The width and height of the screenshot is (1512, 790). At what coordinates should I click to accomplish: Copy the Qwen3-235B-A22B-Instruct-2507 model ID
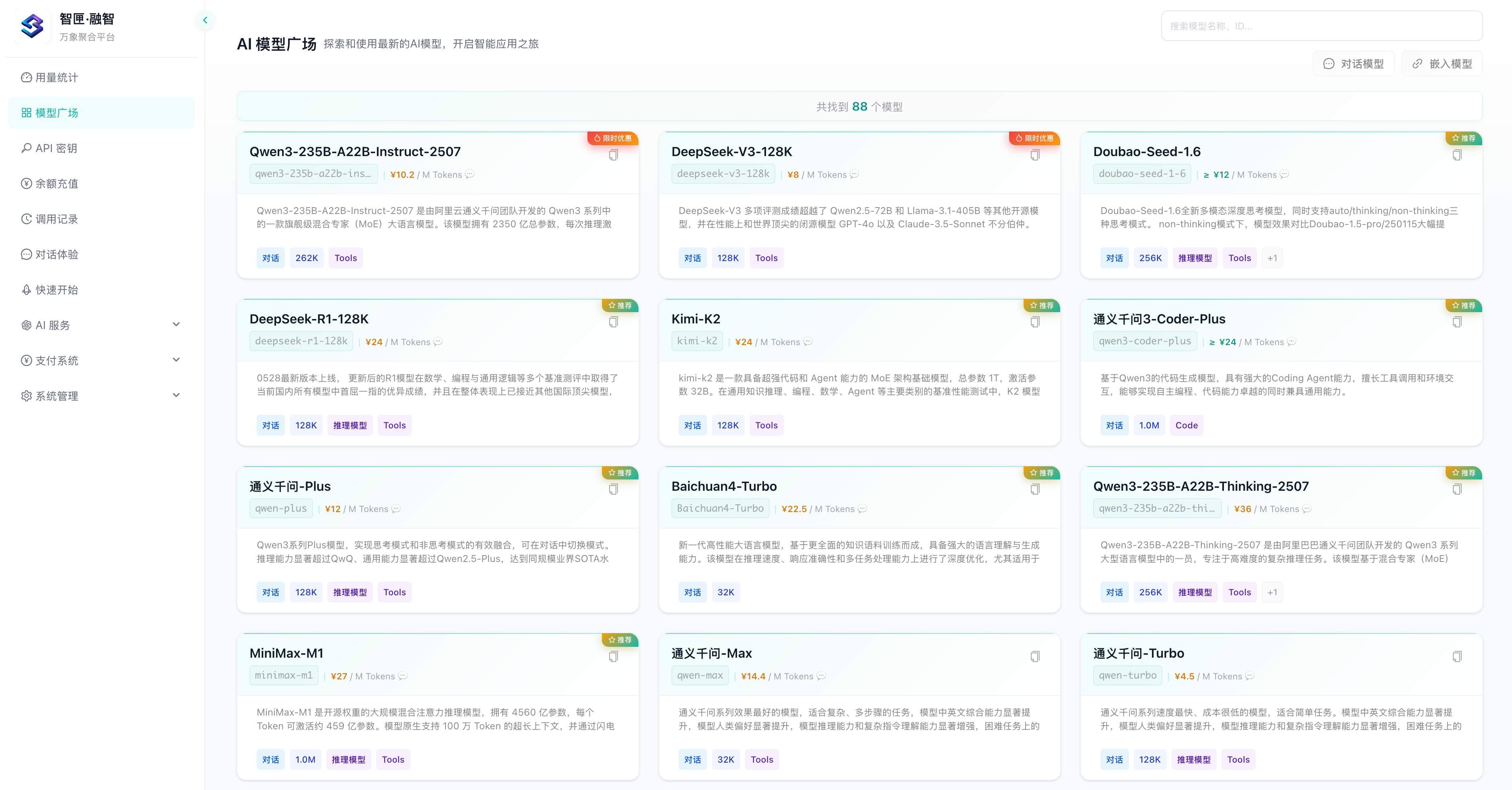613,155
